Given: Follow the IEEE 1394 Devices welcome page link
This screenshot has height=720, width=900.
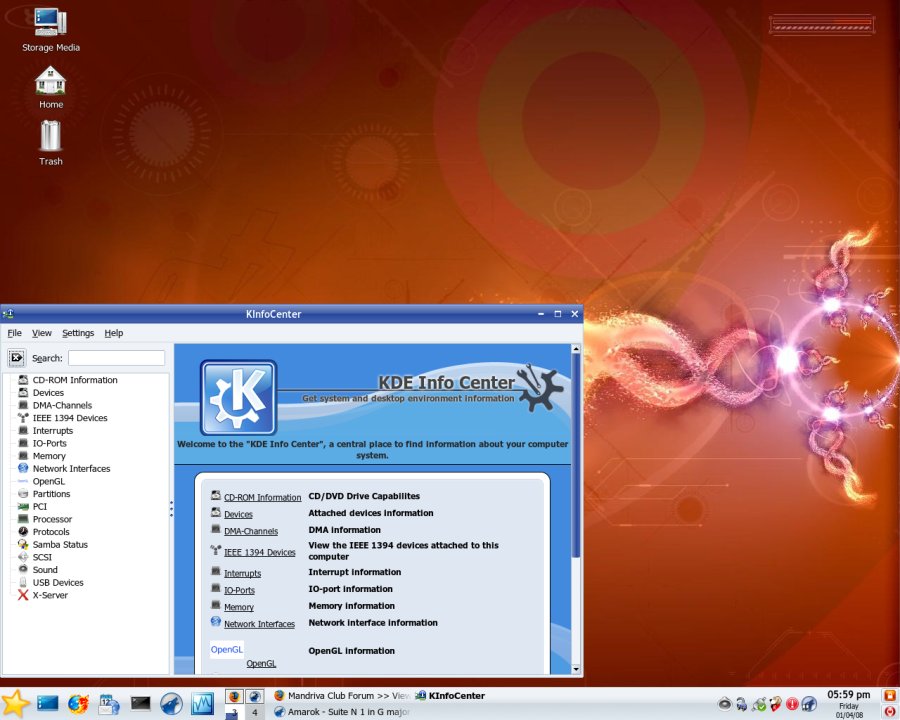Looking at the screenshot, I should (259, 552).
